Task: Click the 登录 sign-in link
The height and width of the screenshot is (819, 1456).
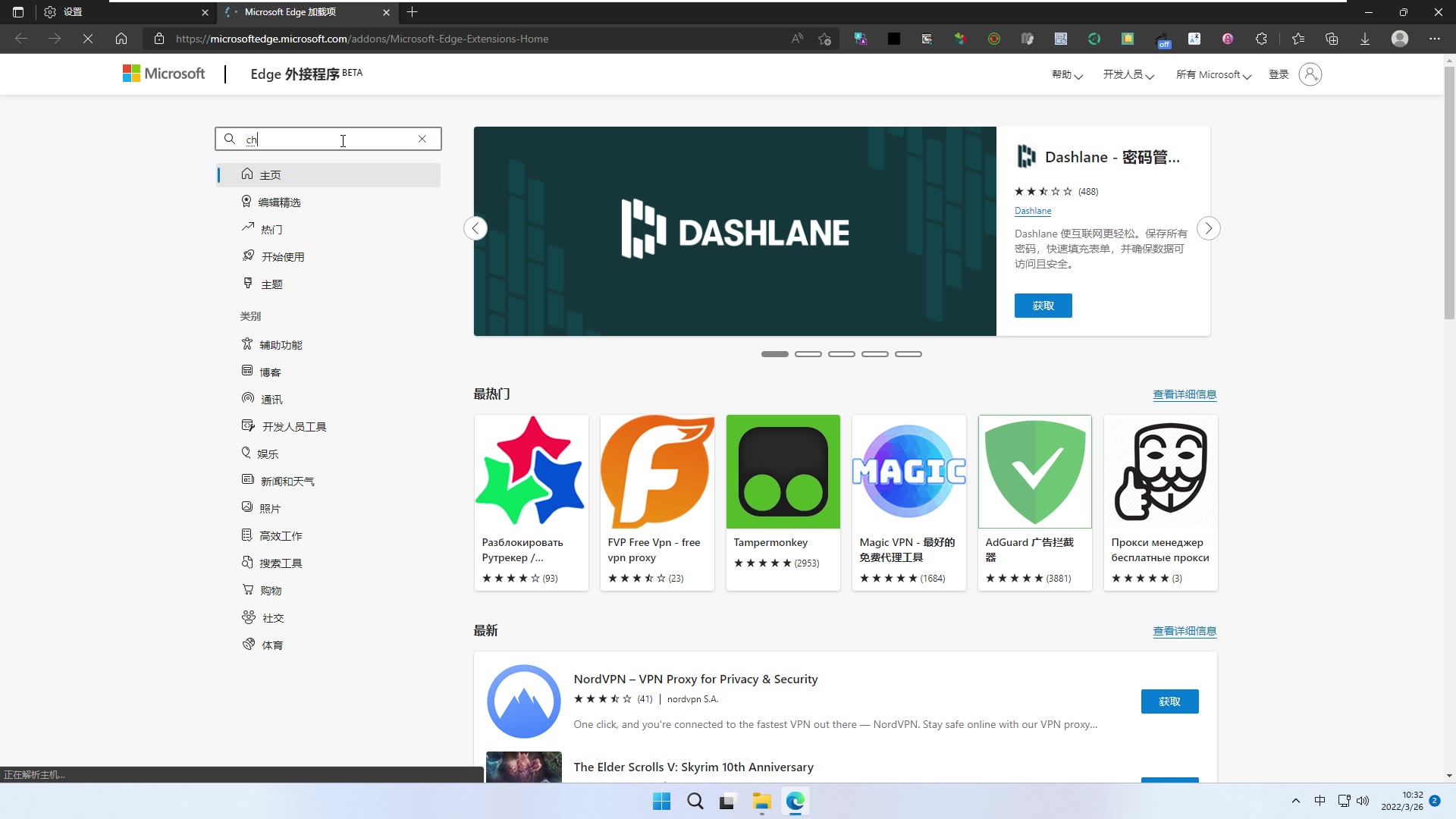Action: [x=1279, y=74]
